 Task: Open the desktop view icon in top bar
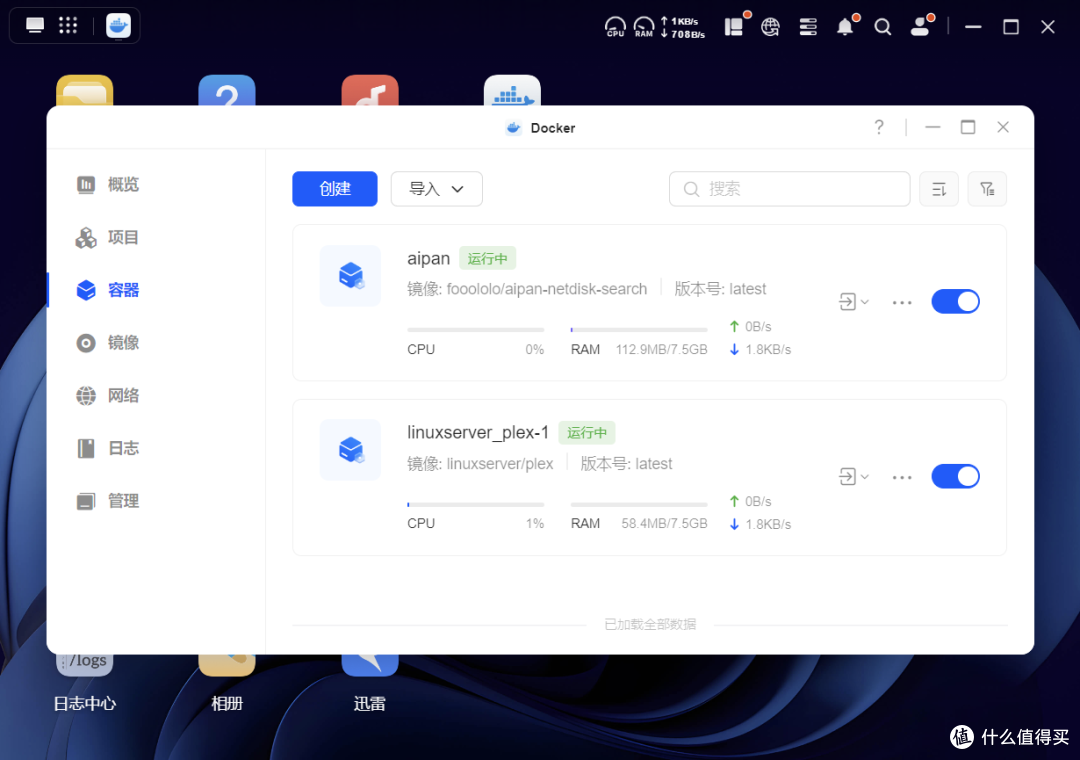(34, 26)
